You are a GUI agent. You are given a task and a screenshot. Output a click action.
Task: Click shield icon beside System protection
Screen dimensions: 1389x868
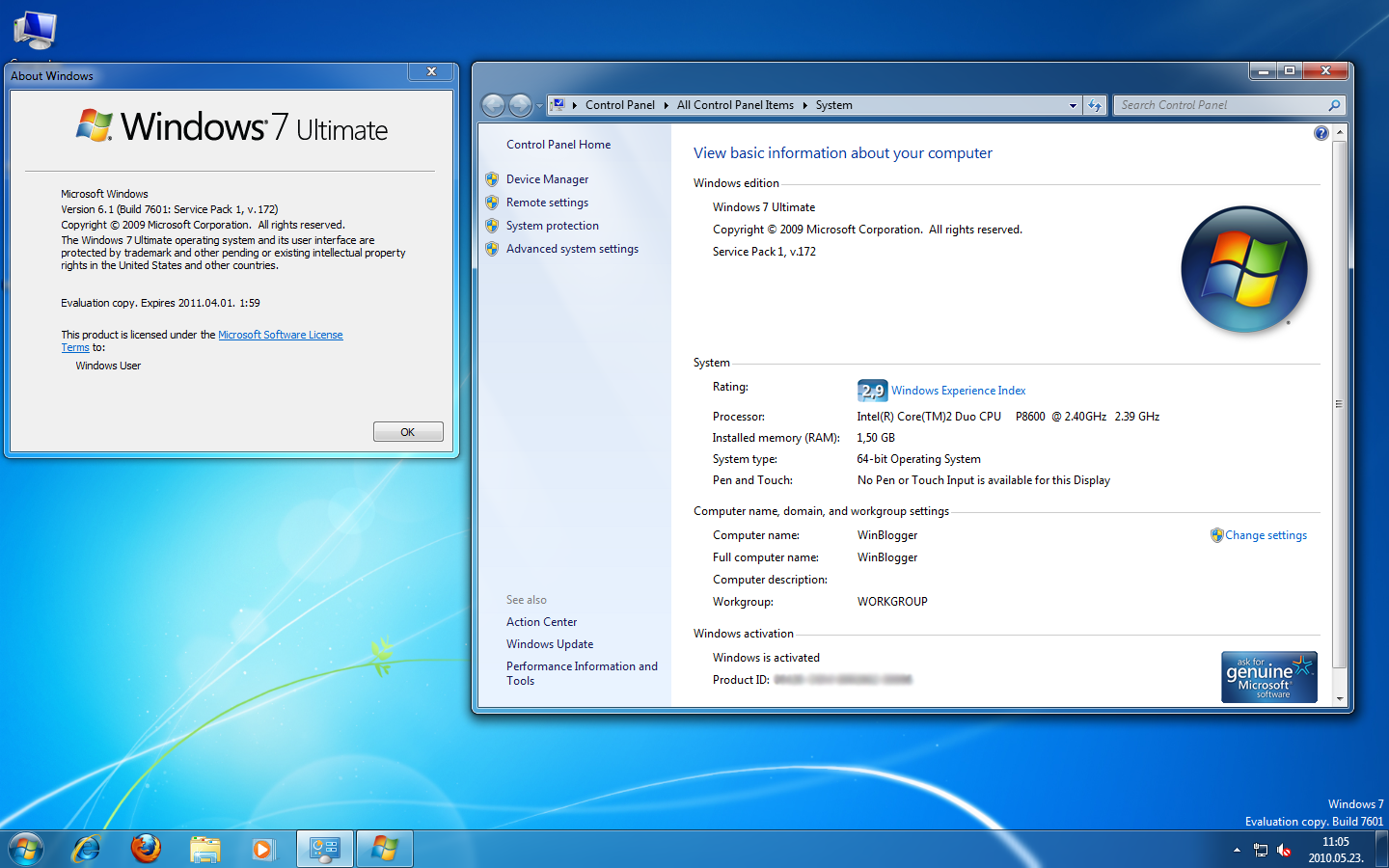click(x=492, y=226)
